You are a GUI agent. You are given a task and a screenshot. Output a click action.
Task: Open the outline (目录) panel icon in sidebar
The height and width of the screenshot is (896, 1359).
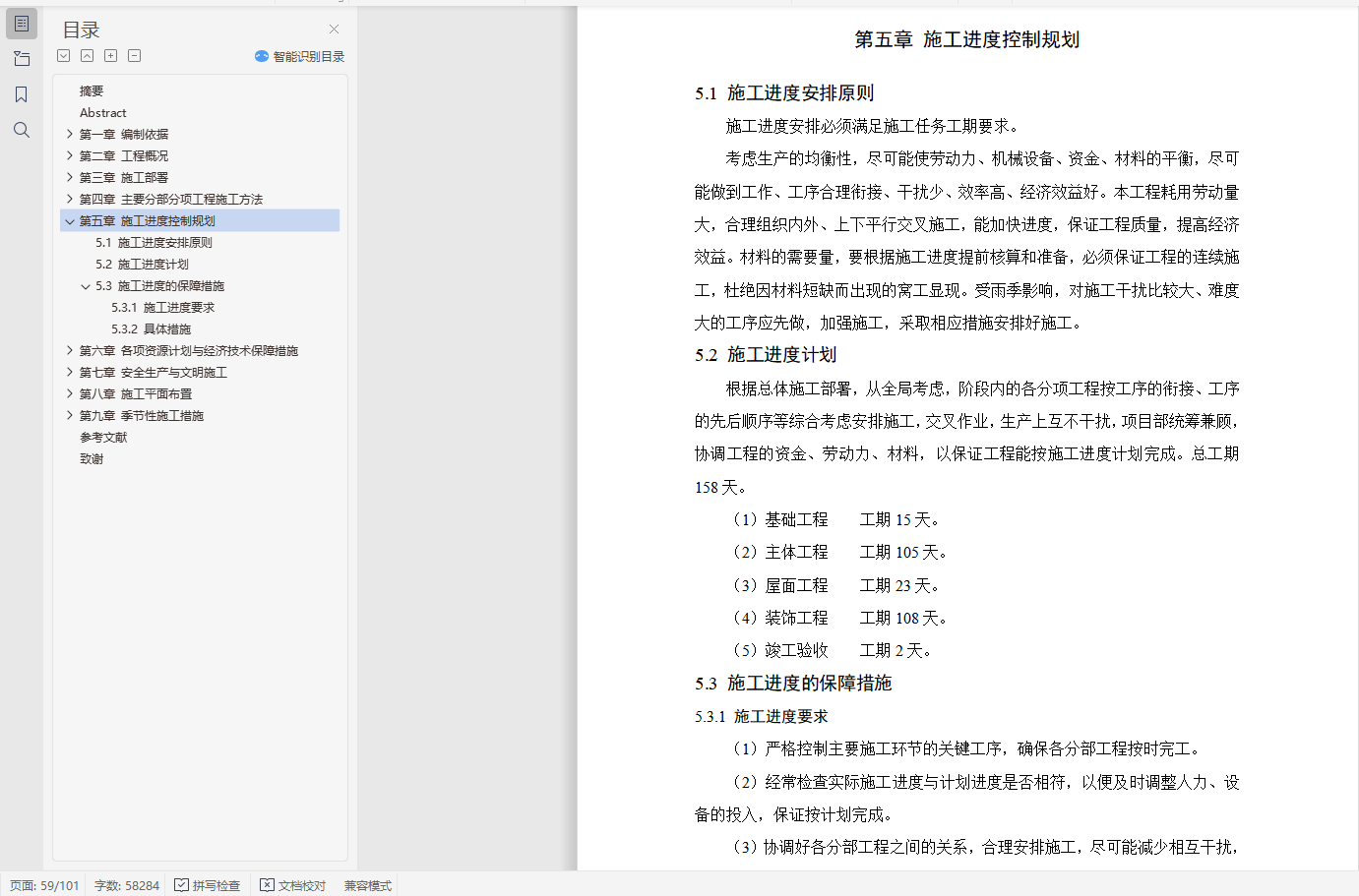tap(22, 24)
